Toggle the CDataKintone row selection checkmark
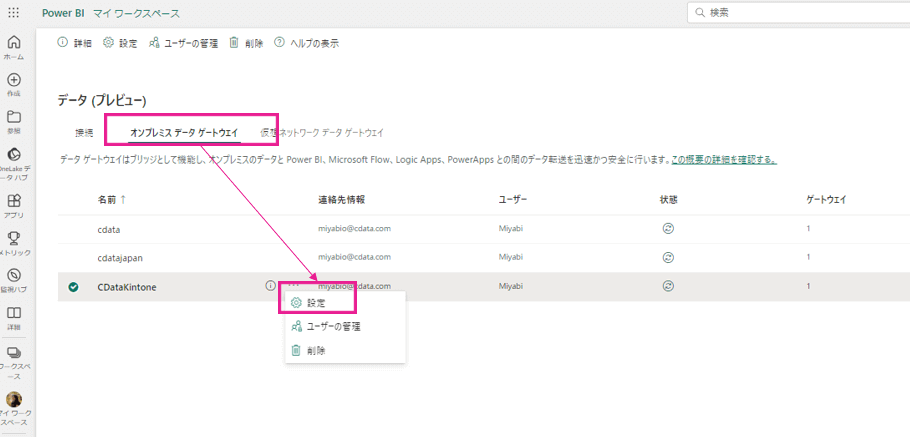910x437 pixels. point(73,287)
